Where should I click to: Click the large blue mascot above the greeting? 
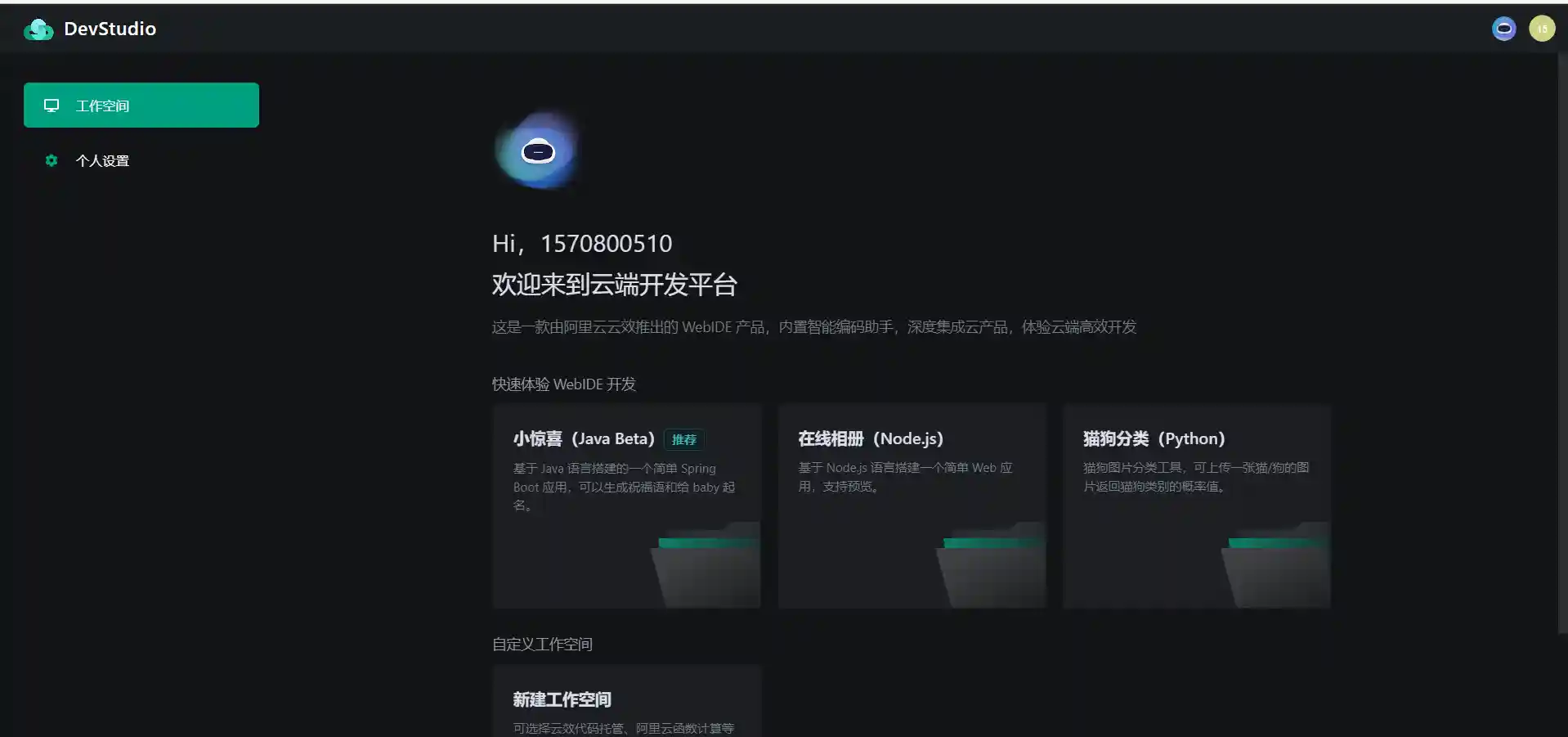pyautogui.click(x=538, y=151)
